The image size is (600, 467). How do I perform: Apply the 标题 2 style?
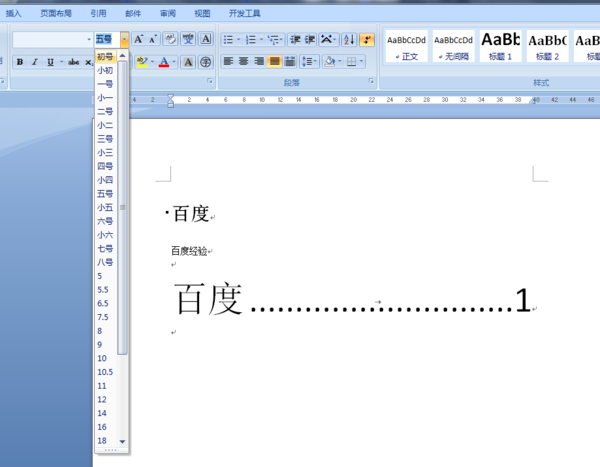(x=547, y=47)
